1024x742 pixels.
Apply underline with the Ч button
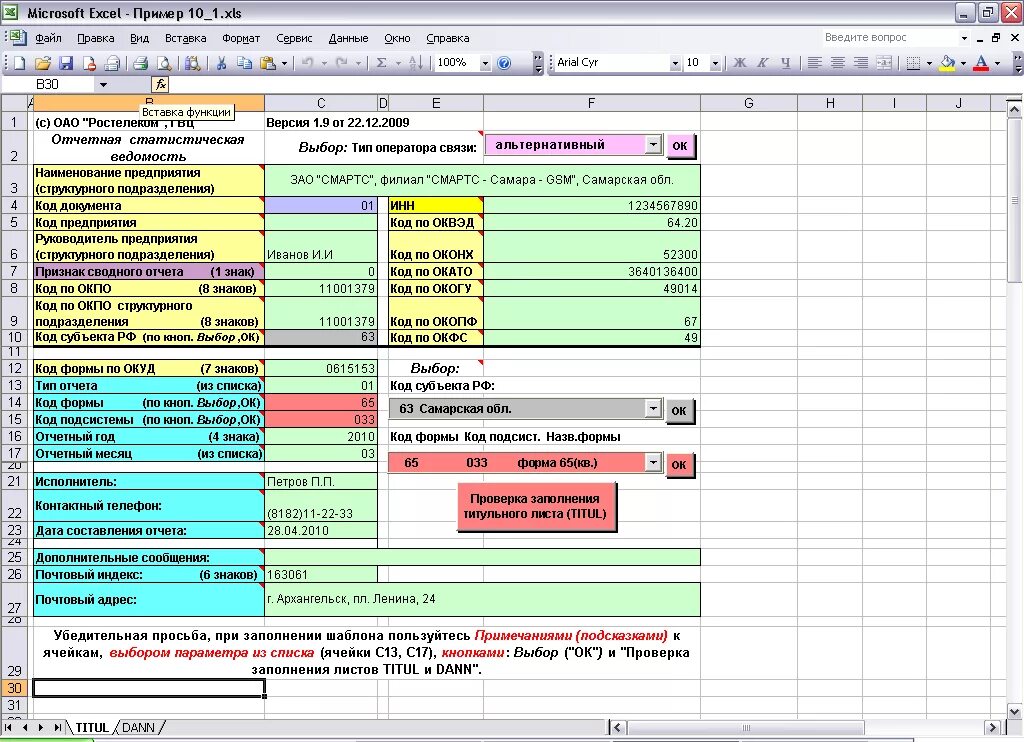[x=786, y=63]
